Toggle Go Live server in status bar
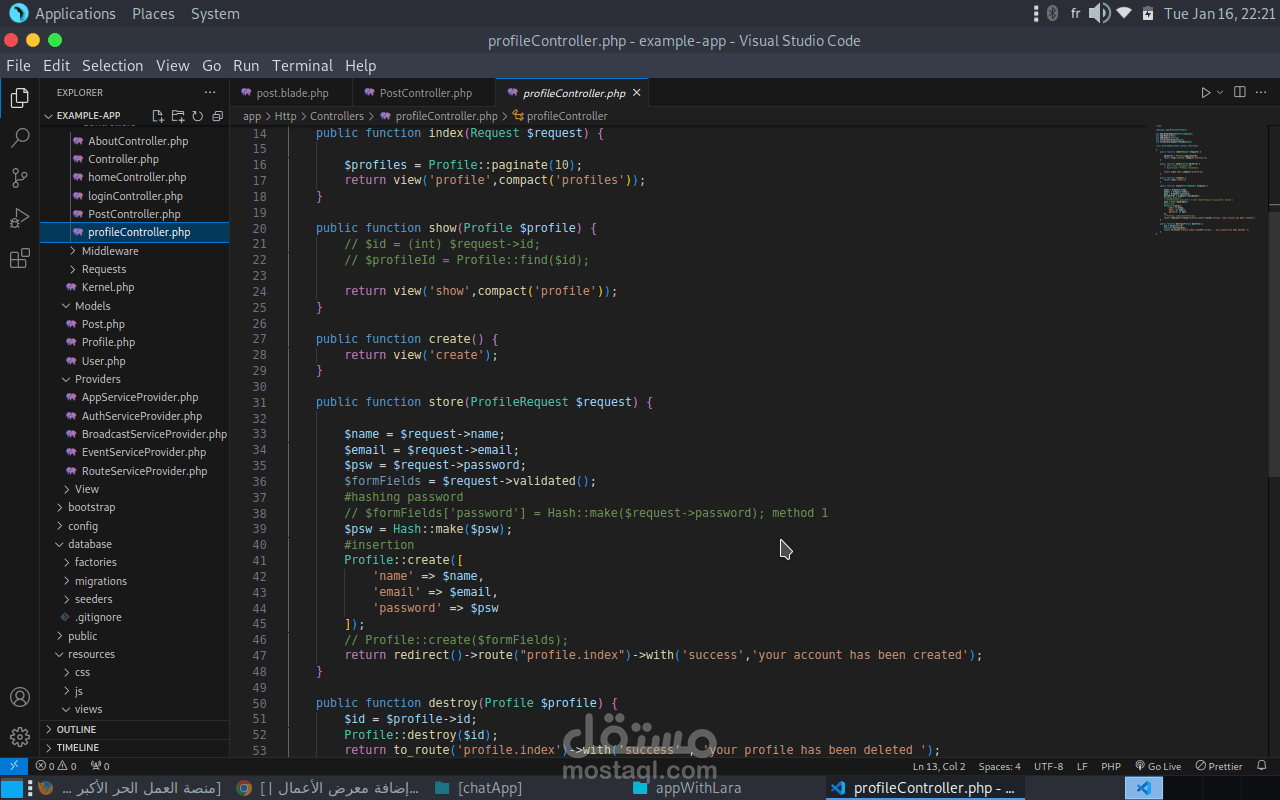Screen dimensions: 1280x800 tap(1158, 766)
